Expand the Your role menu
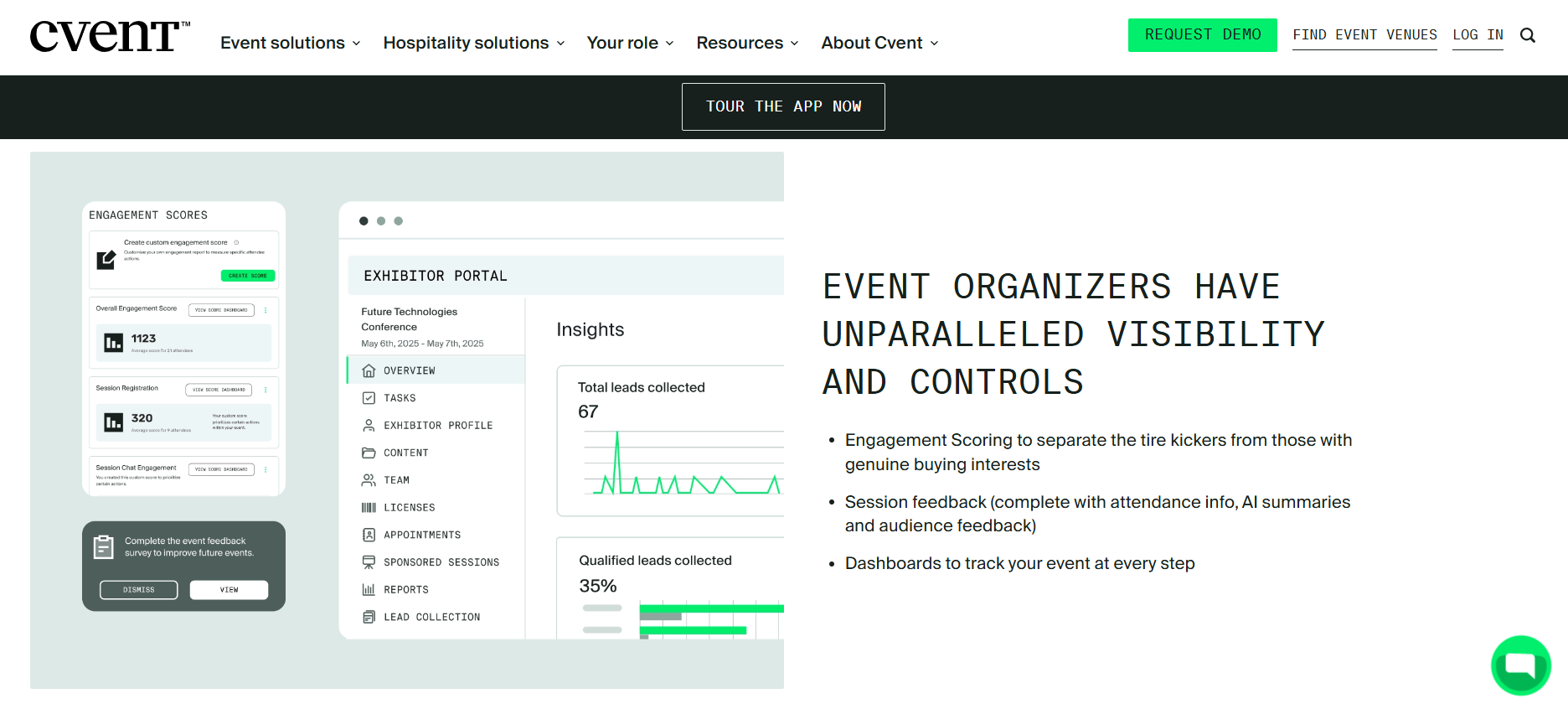The image size is (1568, 709). (x=631, y=43)
